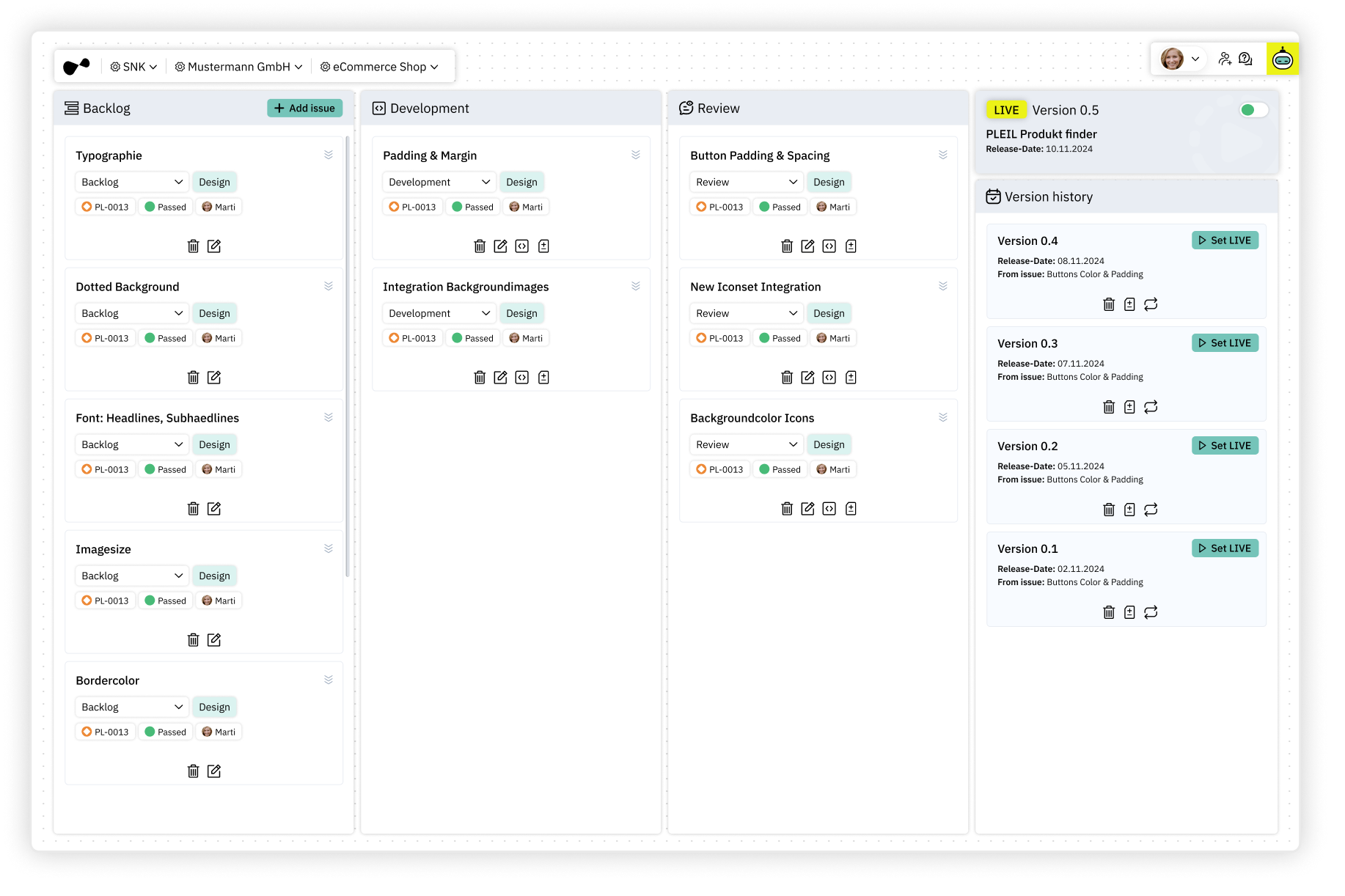This screenshot has height=896, width=1345.
Task: Delete the Dotted Background issue
Action: 193,378
